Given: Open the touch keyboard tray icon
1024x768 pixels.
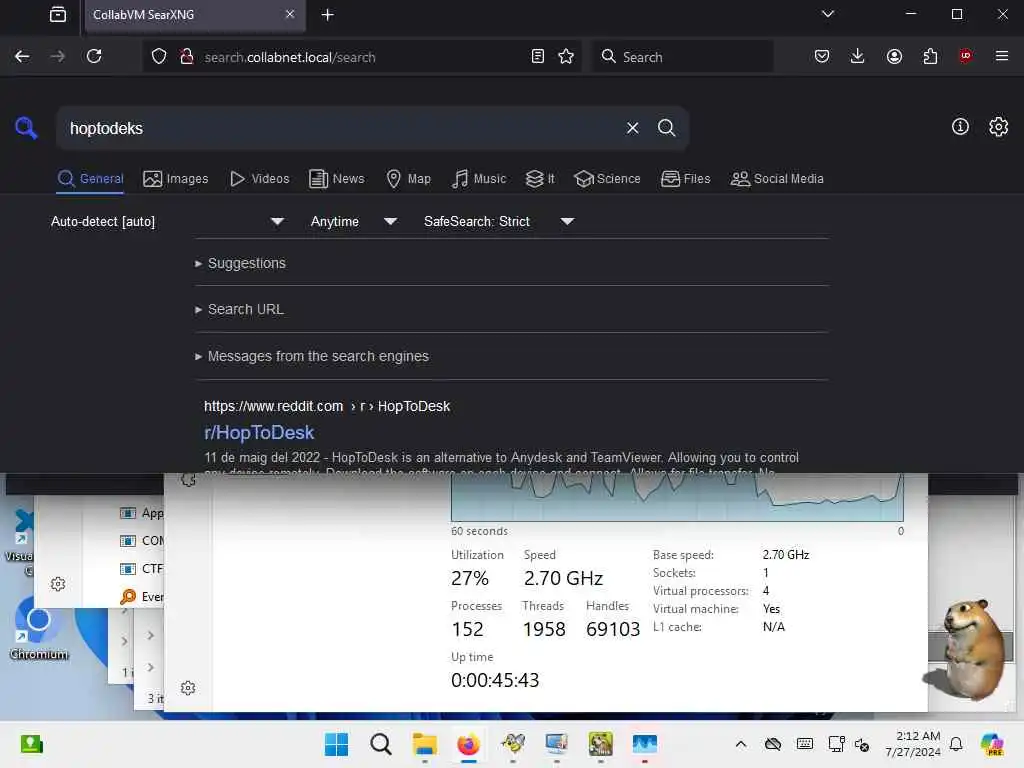Looking at the screenshot, I should 805,744.
